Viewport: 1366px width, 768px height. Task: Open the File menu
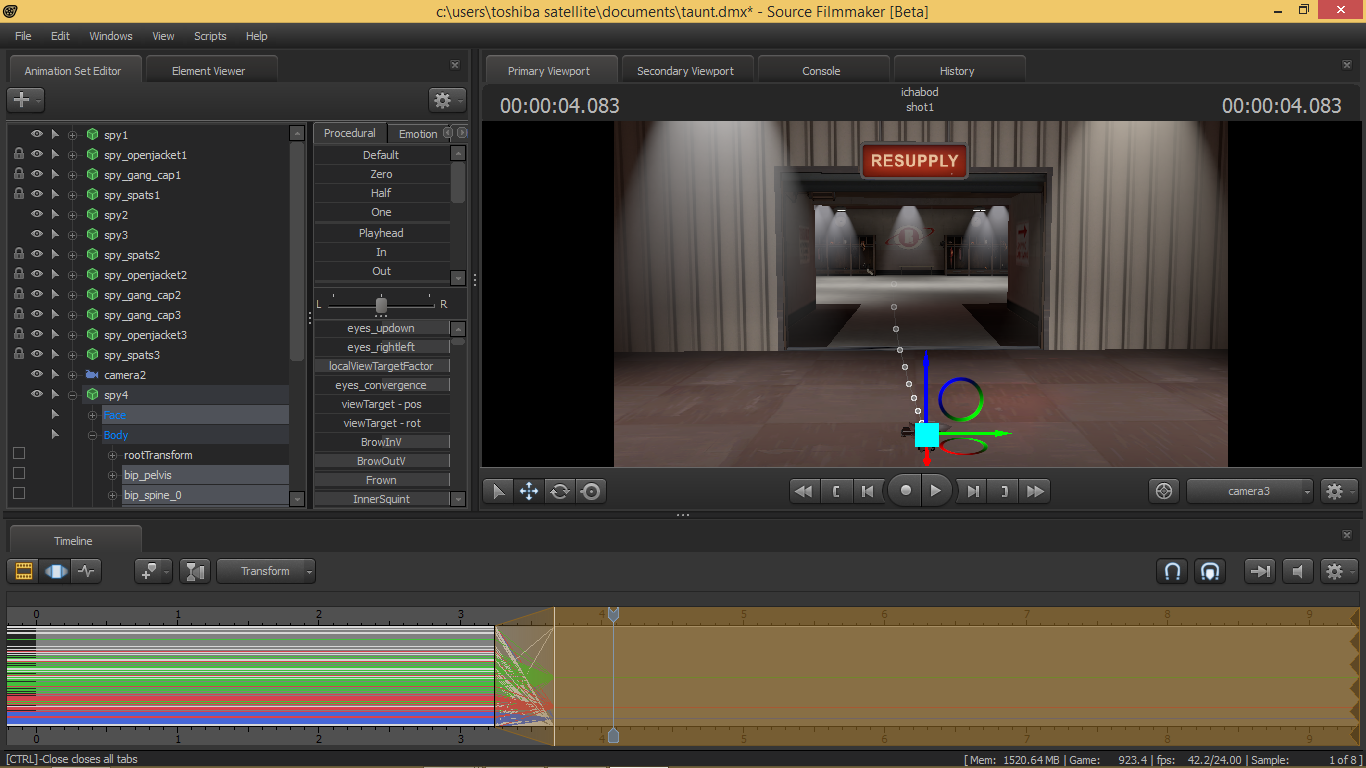click(x=23, y=36)
